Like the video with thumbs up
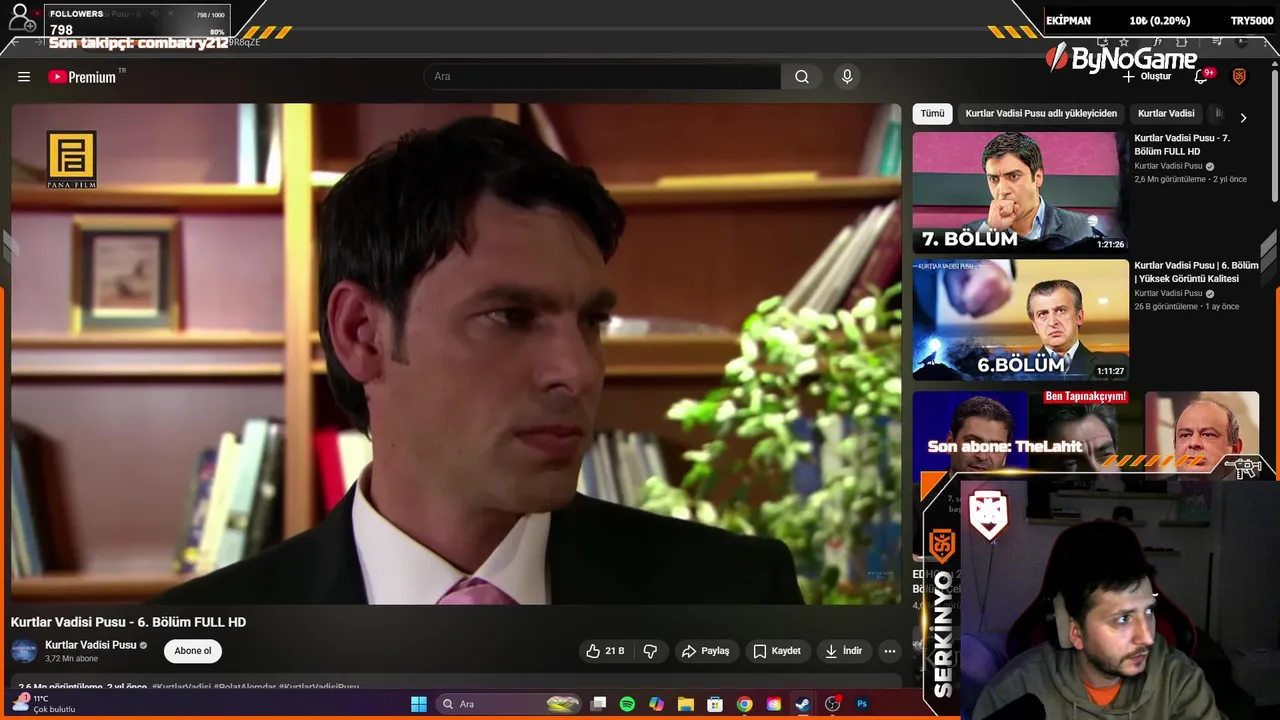This screenshot has height=720, width=1280. click(x=605, y=651)
